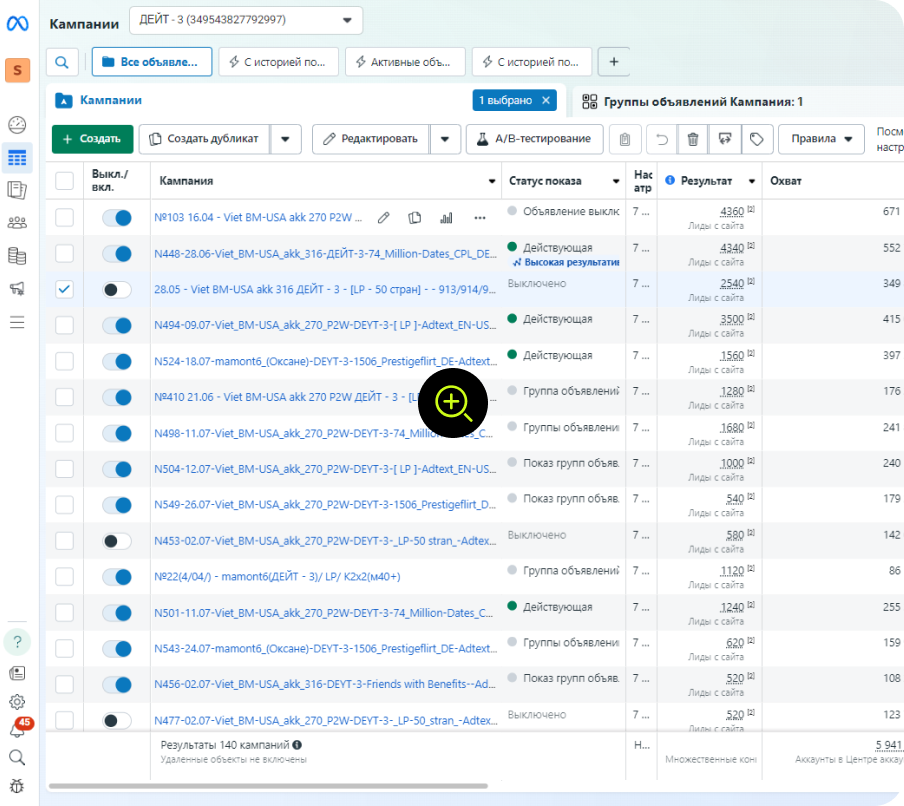Viewport: 904px width, 806px height.
Task: Click the Охват column header
Action: (x=786, y=181)
